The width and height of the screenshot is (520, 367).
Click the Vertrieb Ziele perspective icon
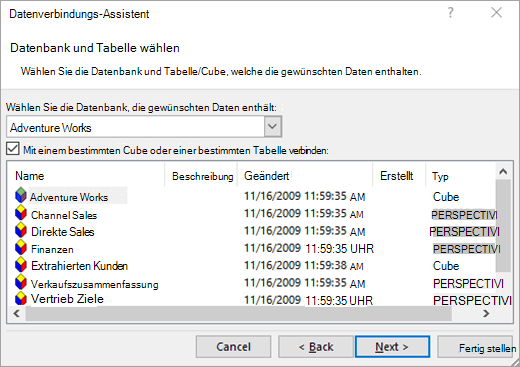[x=21, y=298]
